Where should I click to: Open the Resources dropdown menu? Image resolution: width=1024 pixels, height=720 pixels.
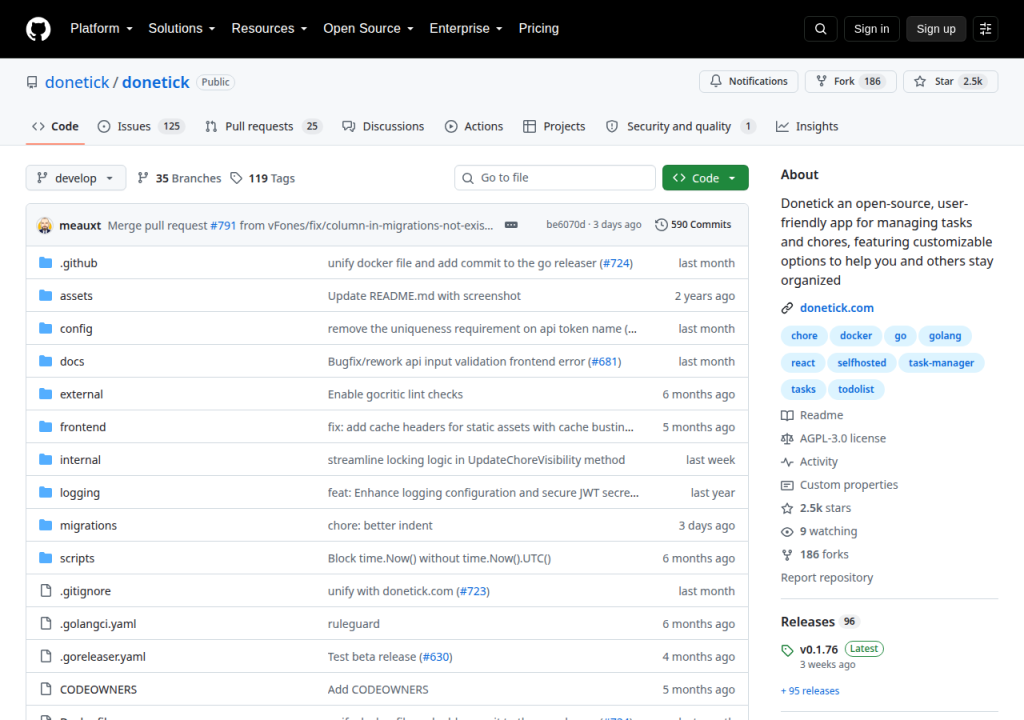click(269, 29)
